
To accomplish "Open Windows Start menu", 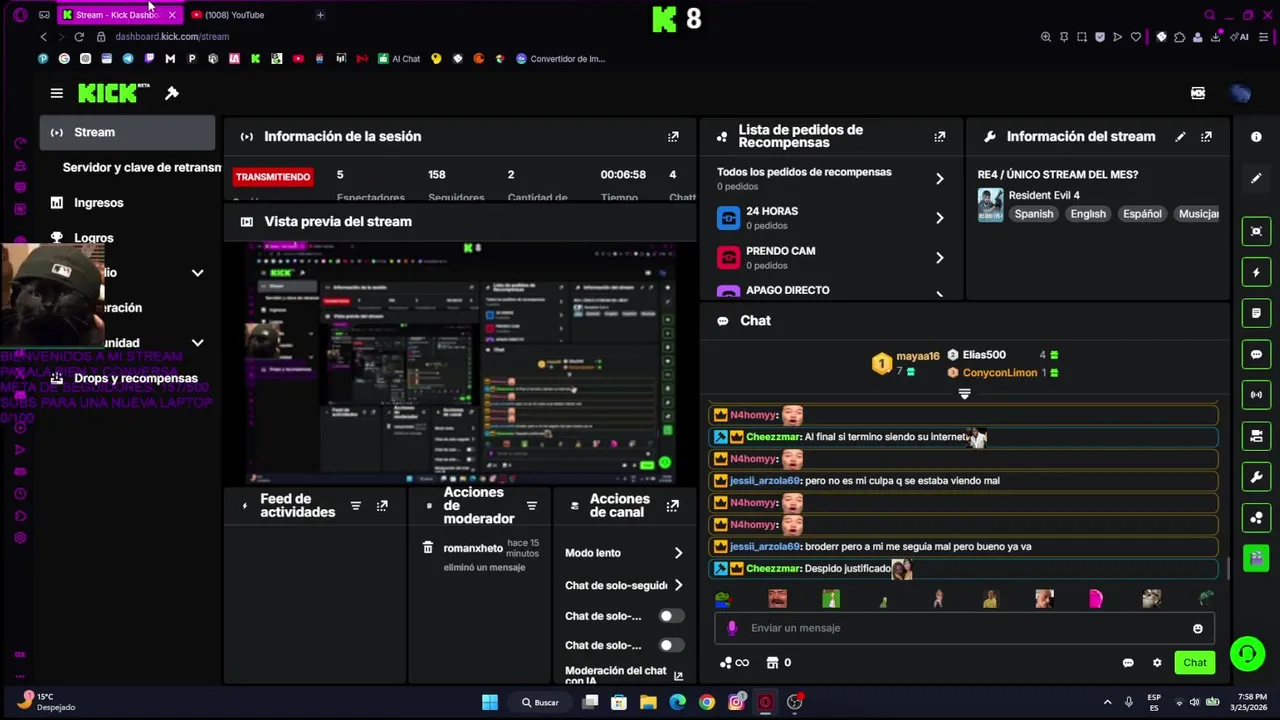I will click(490, 702).
